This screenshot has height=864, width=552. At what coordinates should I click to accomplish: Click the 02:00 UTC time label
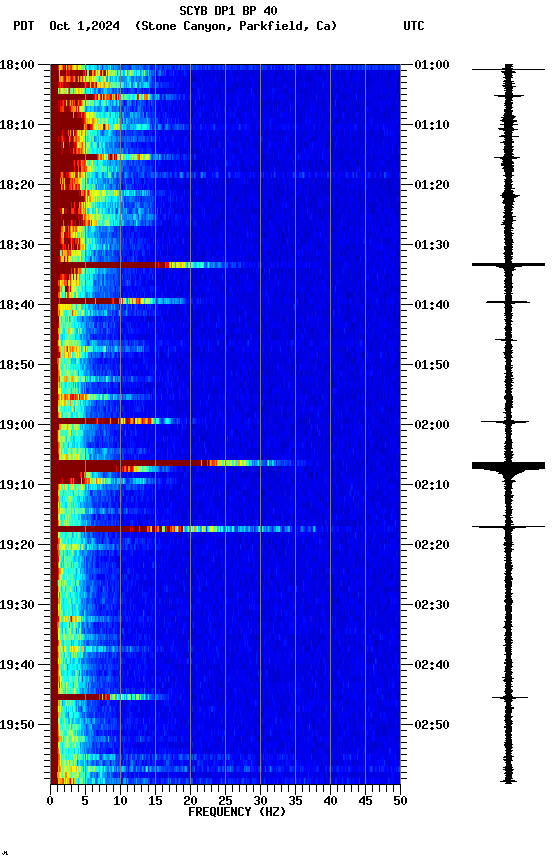(x=432, y=425)
